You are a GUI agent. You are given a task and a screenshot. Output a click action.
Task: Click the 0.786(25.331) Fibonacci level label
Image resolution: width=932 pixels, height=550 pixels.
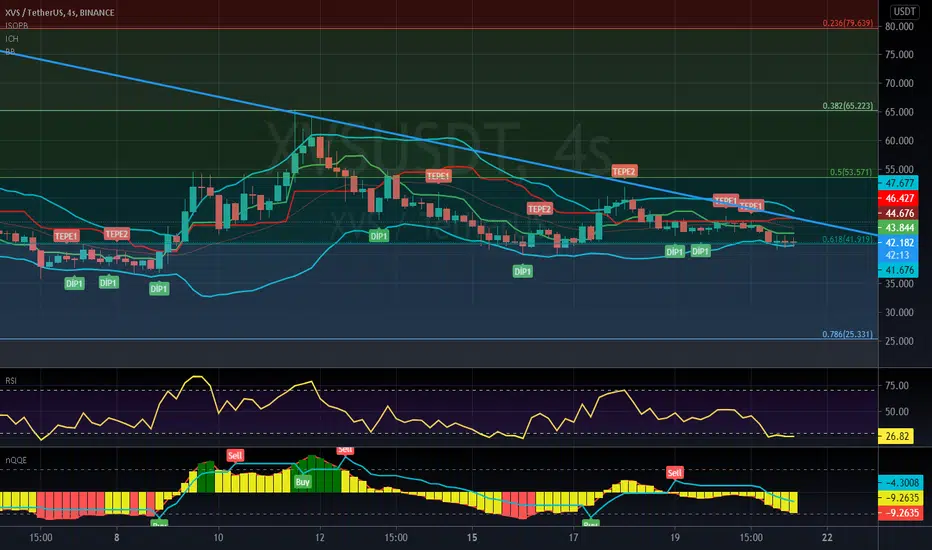(847, 334)
